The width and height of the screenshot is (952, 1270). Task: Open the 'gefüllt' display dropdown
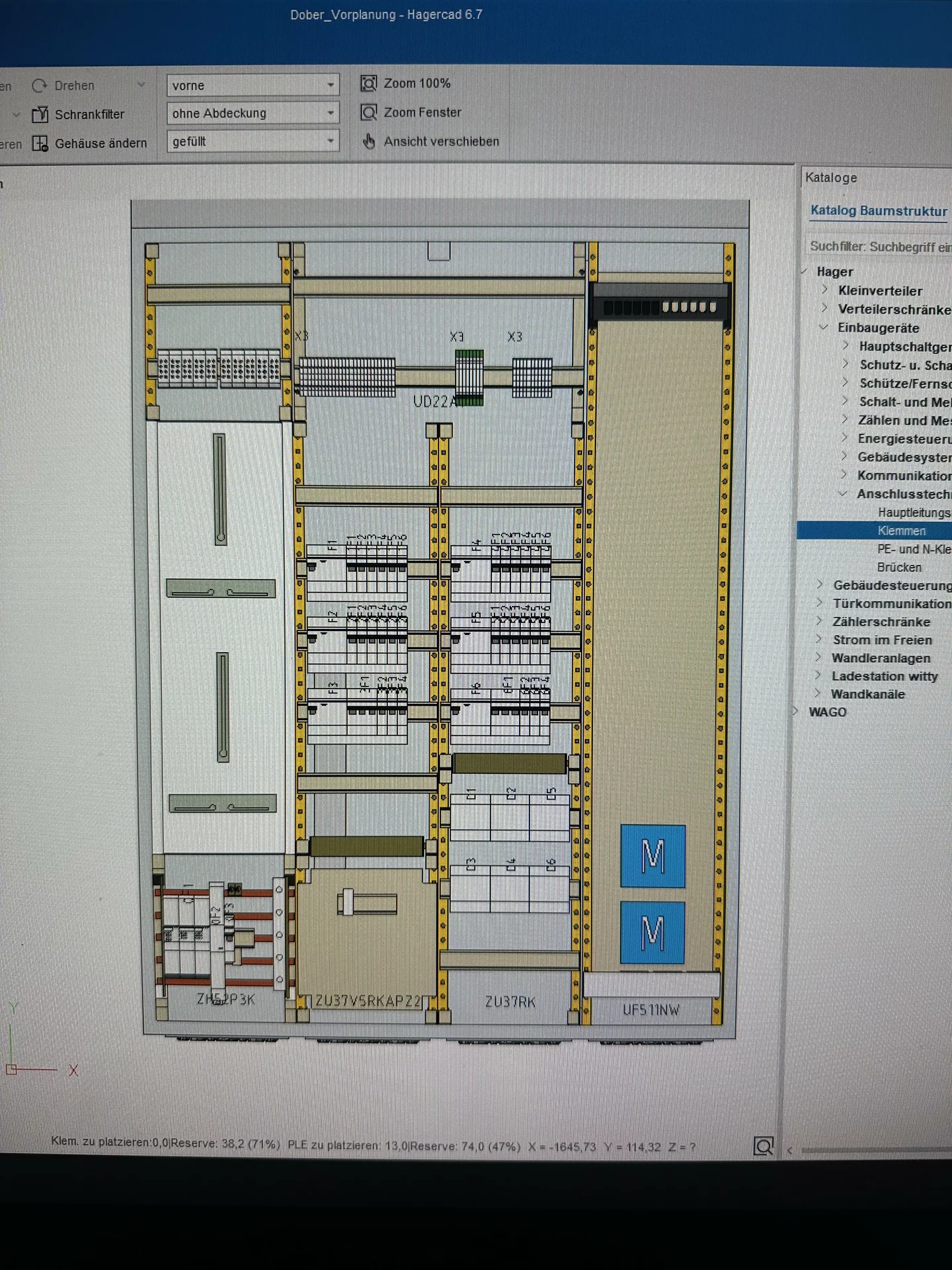tap(331, 142)
